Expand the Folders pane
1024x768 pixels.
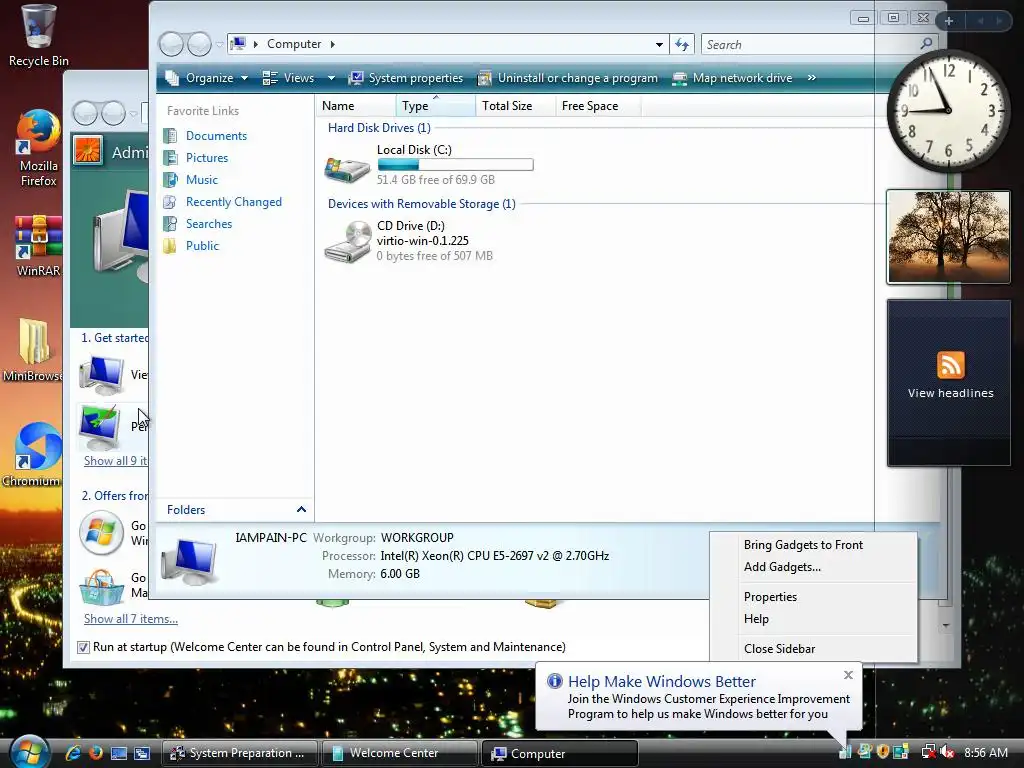301,509
